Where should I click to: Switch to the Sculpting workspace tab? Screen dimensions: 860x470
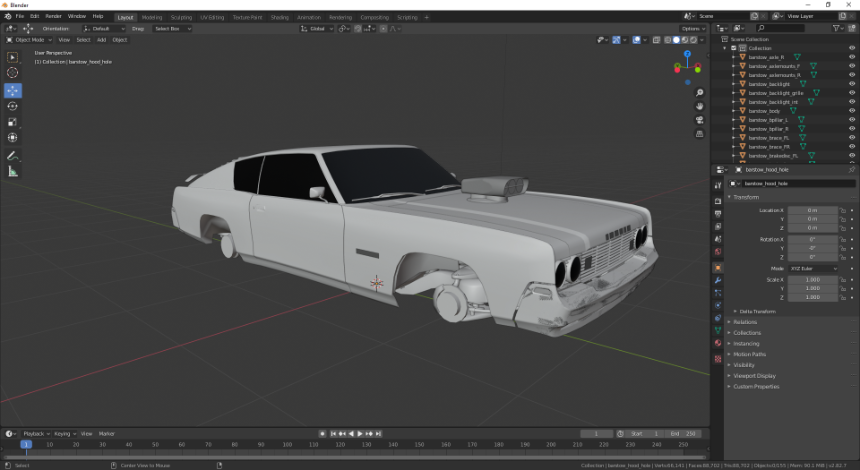click(181, 17)
